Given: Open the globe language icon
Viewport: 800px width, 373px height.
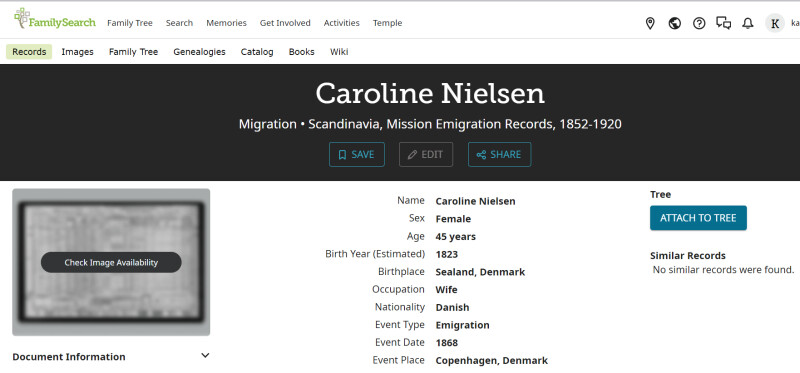Looking at the screenshot, I should [674, 23].
